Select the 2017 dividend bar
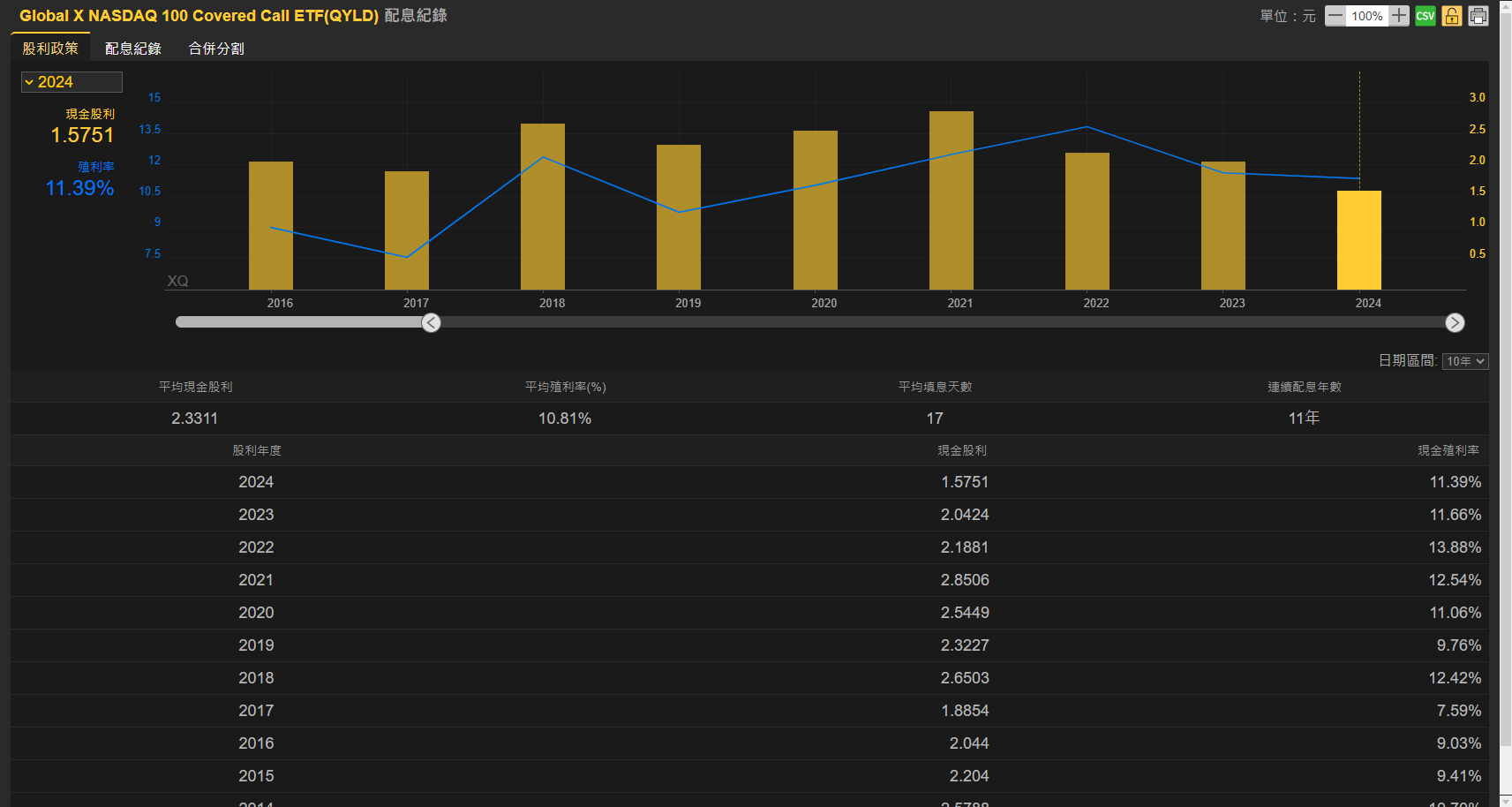The height and width of the screenshot is (807, 1512). [407, 230]
